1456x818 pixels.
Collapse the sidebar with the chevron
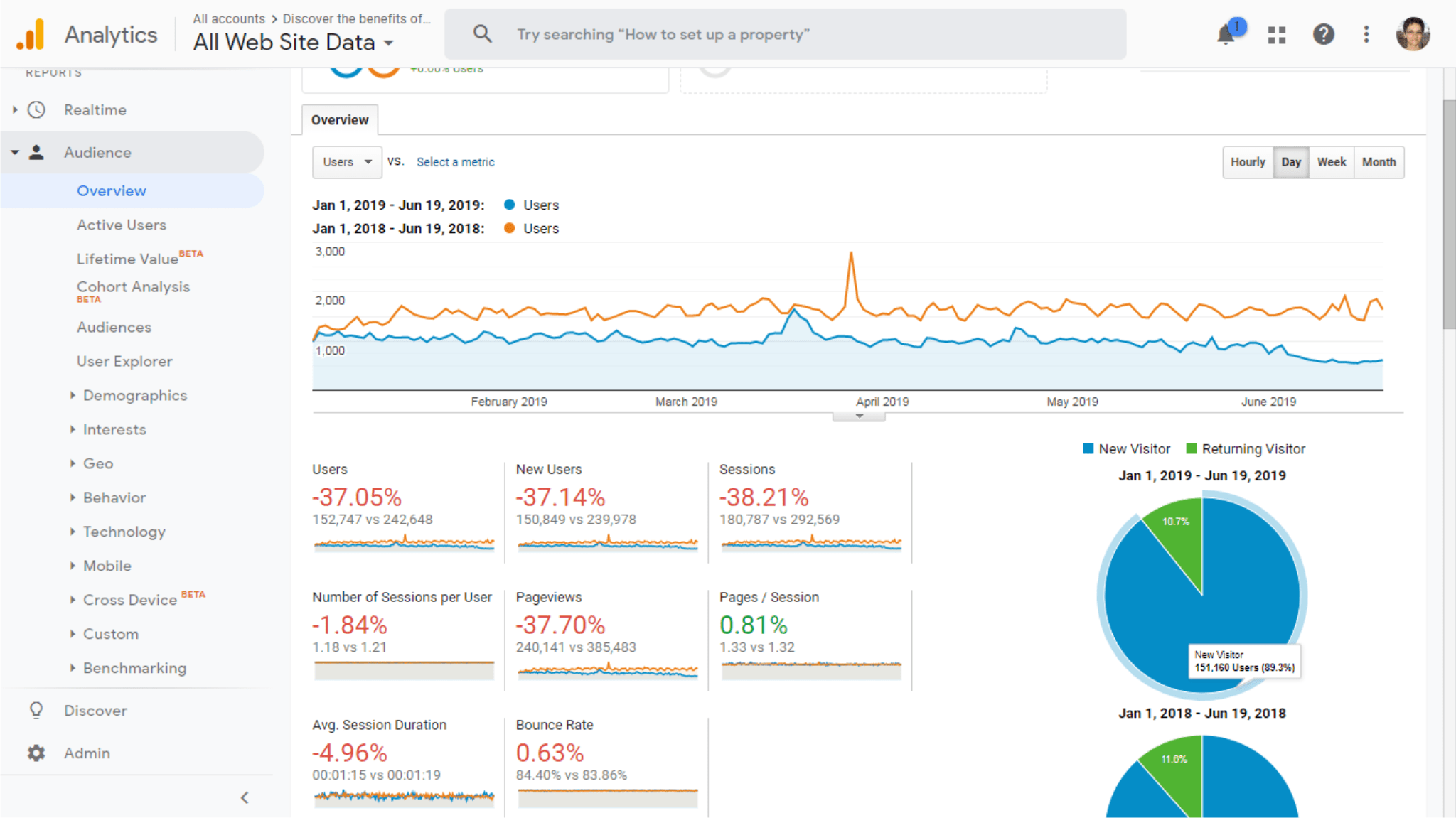pos(245,797)
